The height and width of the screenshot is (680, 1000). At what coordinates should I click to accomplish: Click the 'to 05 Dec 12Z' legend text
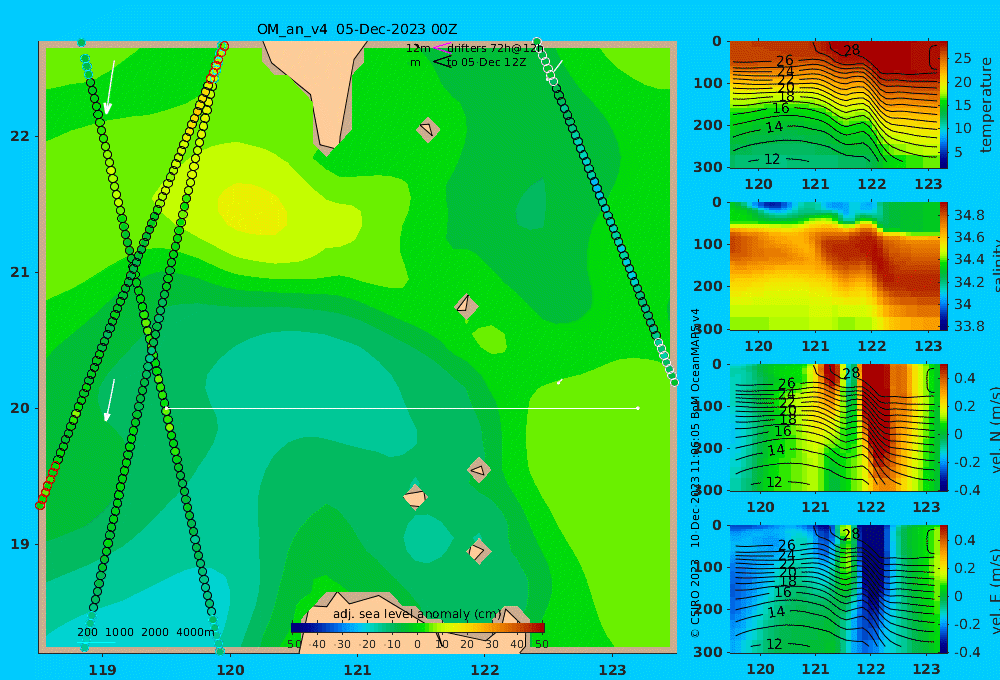coord(486,62)
